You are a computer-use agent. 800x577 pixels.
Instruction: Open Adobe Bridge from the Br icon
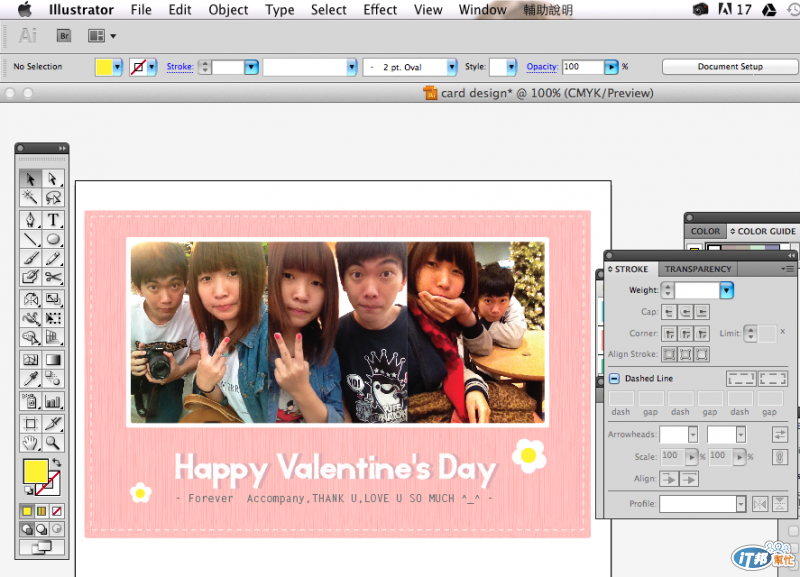point(64,35)
